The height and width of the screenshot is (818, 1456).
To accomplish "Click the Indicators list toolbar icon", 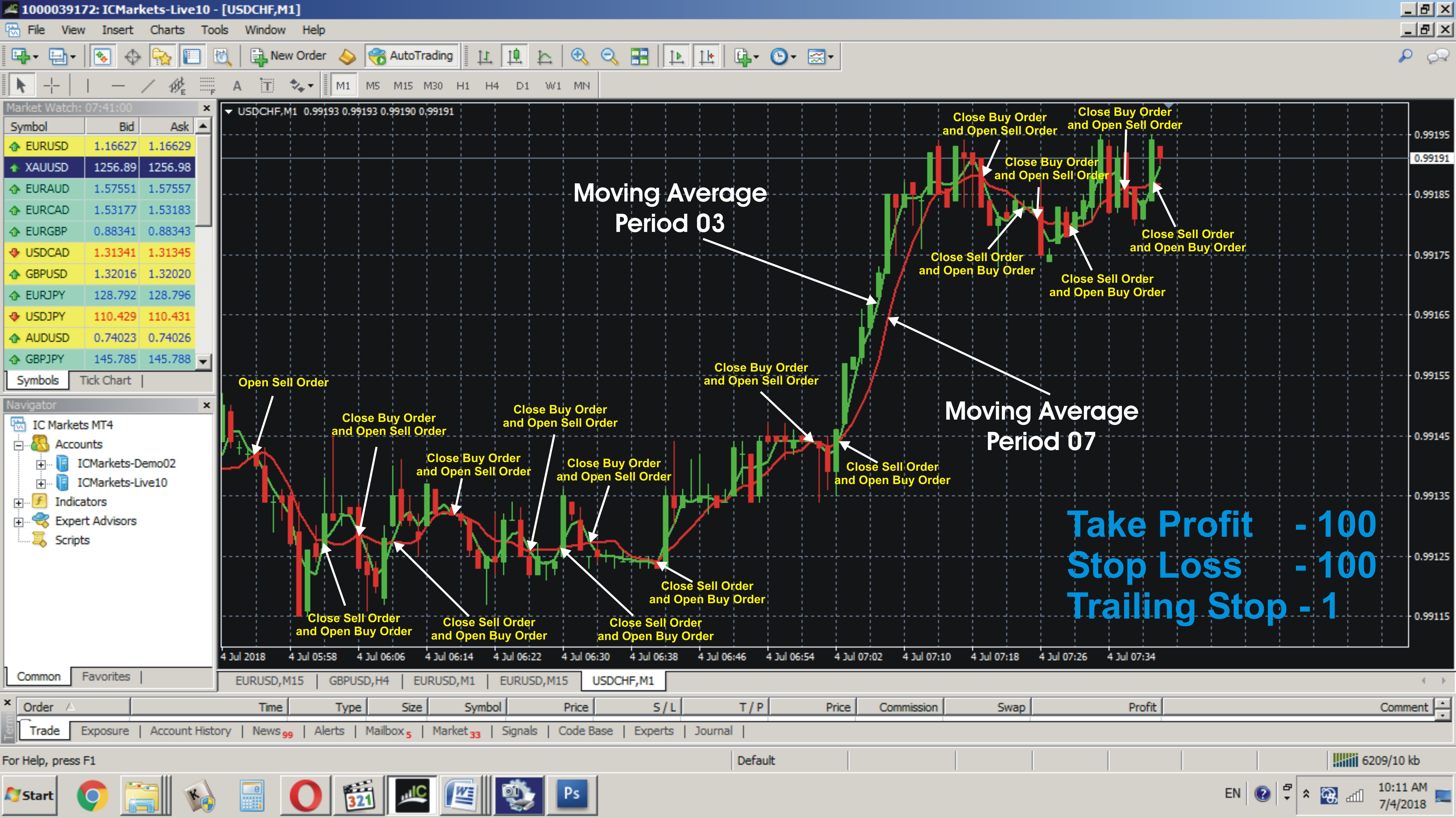I will point(742,57).
